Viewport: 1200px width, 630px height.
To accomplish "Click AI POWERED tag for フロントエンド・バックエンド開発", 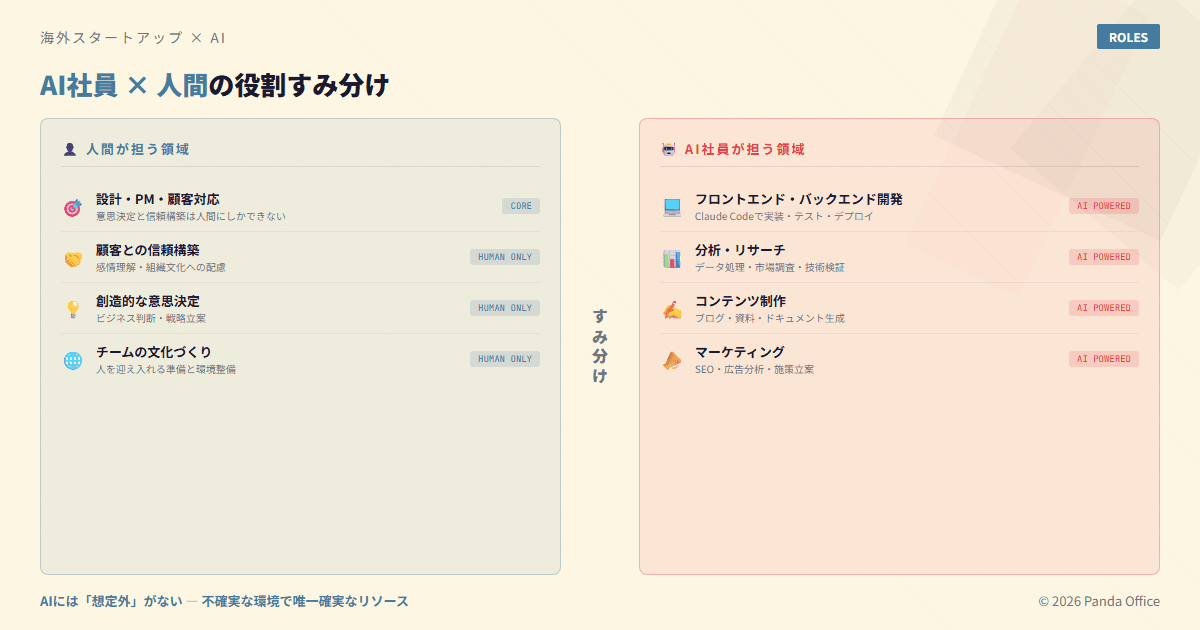I will pyautogui.click(x=1104, y=206).
